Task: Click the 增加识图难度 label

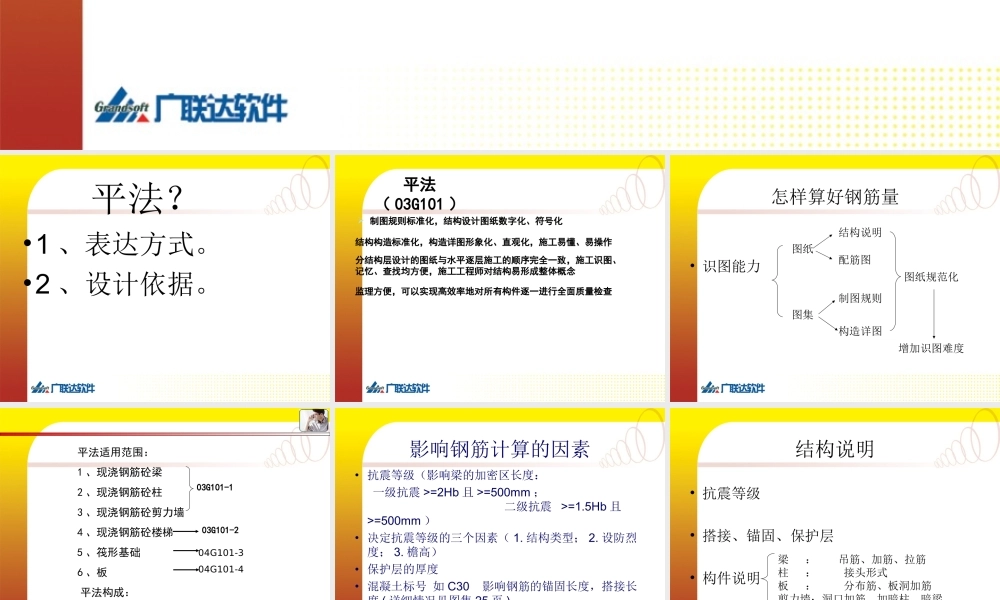Action: [x=931, y=348]
